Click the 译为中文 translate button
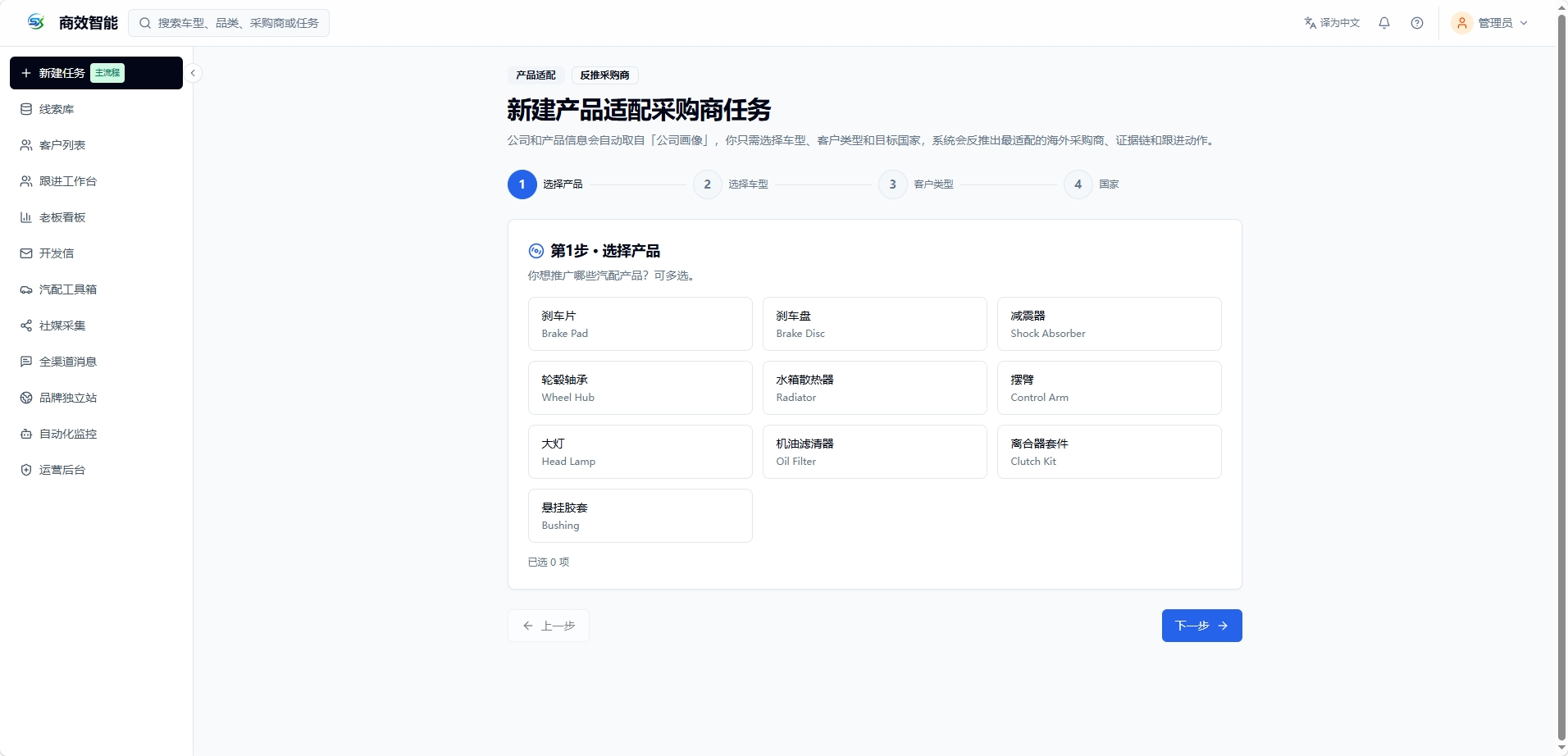The width and height of the screenshot is (1568, 756). (1332, 23)
